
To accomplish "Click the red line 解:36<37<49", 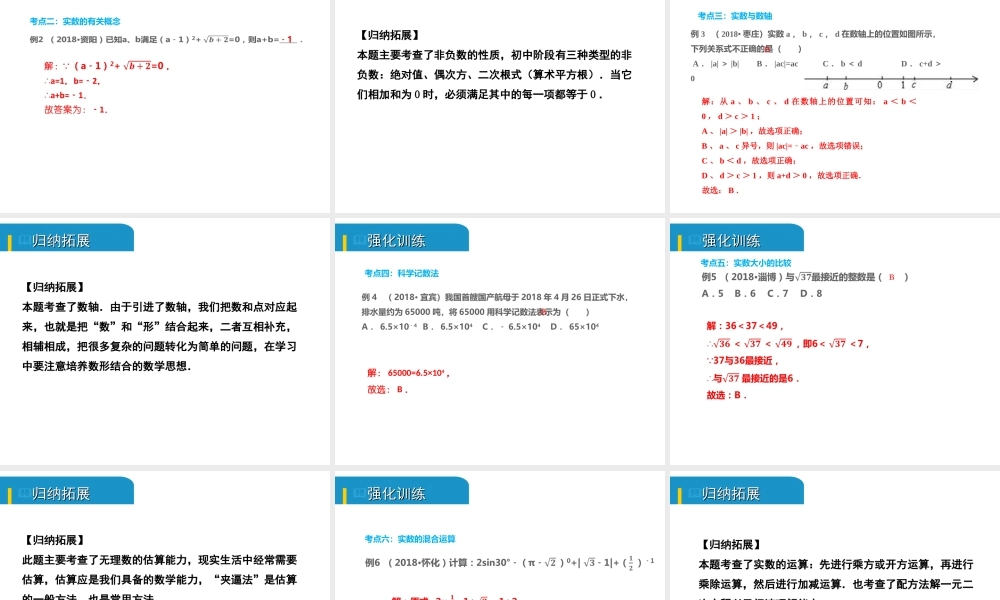I will pos(745,326).
